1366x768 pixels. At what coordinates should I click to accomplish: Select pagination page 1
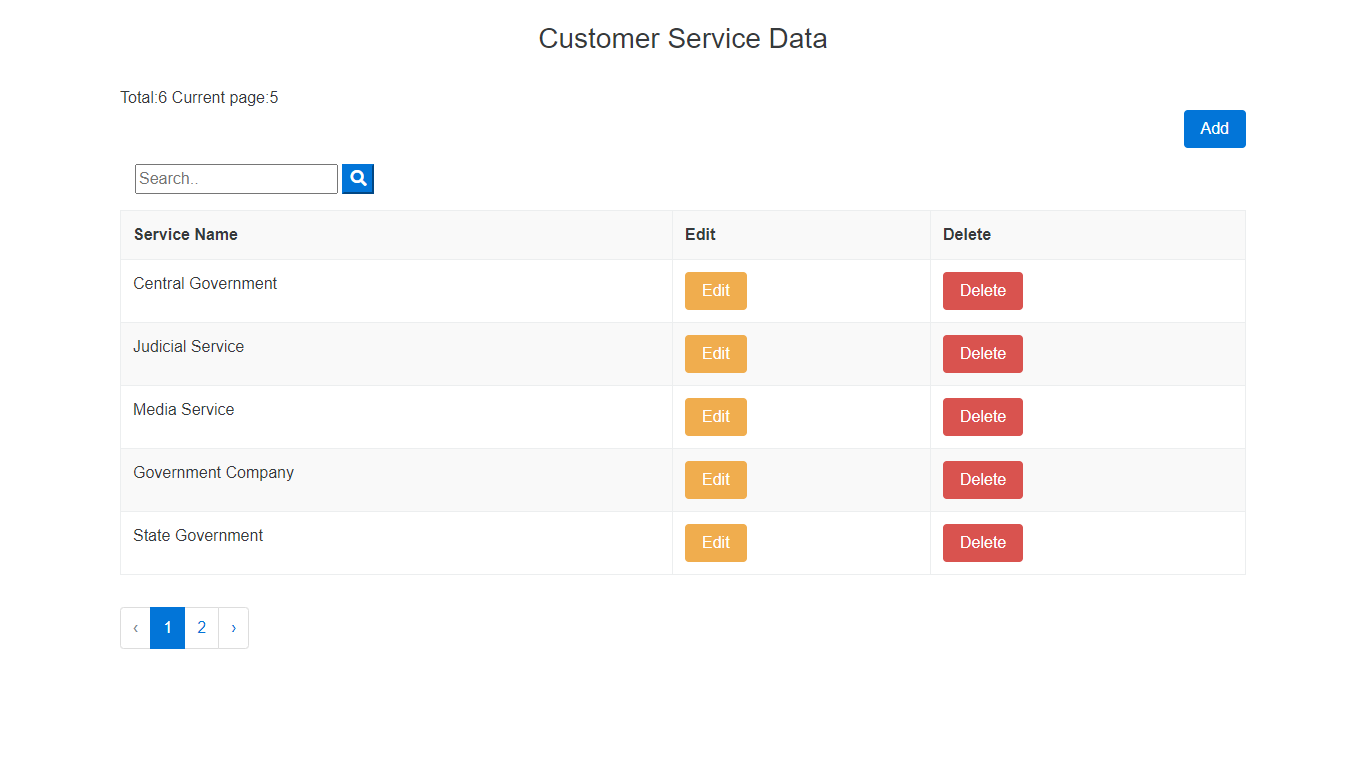click(168, 628)
